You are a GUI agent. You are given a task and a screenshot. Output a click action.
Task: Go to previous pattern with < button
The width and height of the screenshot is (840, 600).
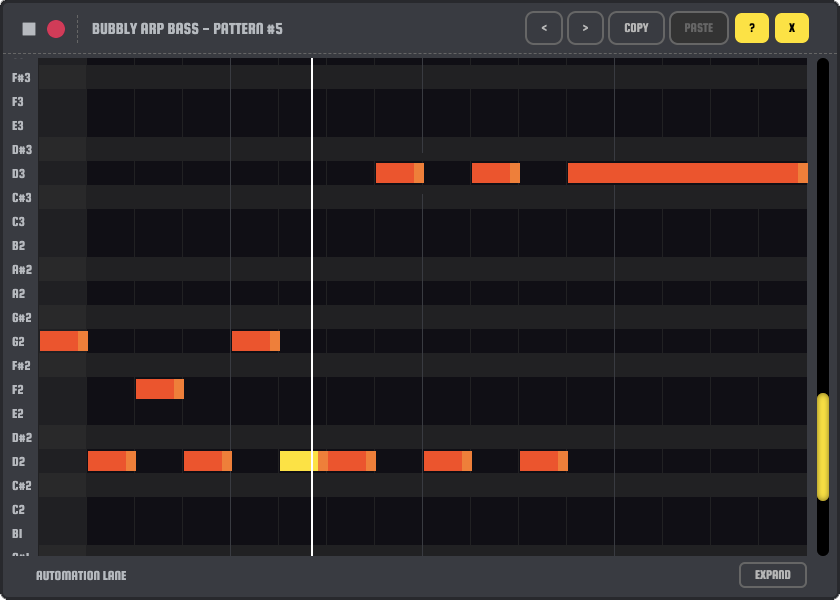(544, 28)
